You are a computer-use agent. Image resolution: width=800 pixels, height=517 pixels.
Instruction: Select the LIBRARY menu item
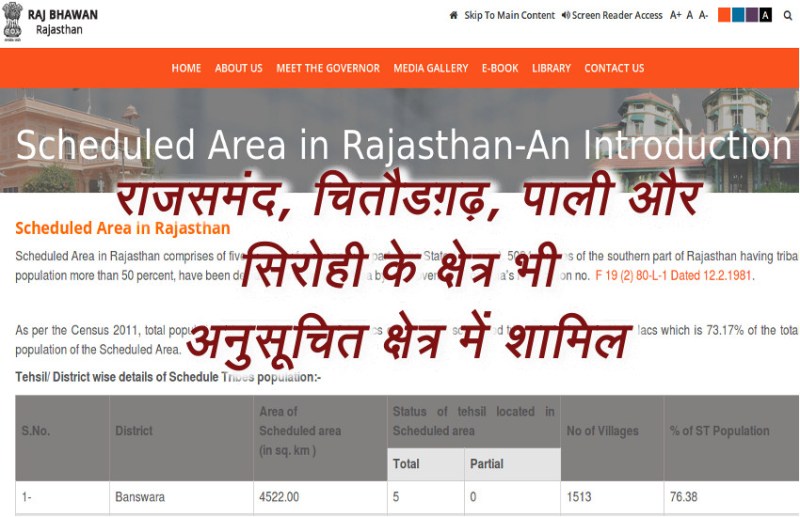click(x=551, y=68)
